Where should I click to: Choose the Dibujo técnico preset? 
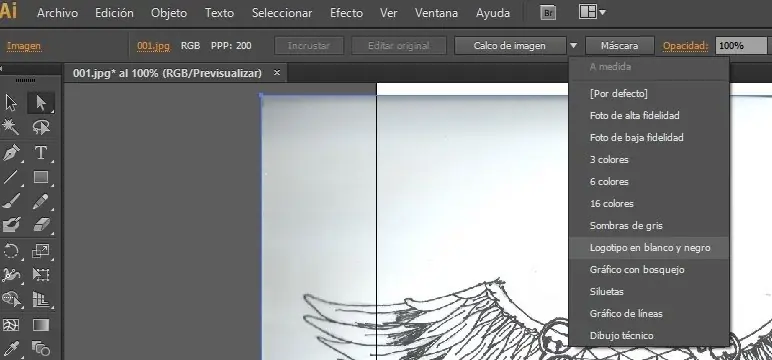[x=648, y=336]
